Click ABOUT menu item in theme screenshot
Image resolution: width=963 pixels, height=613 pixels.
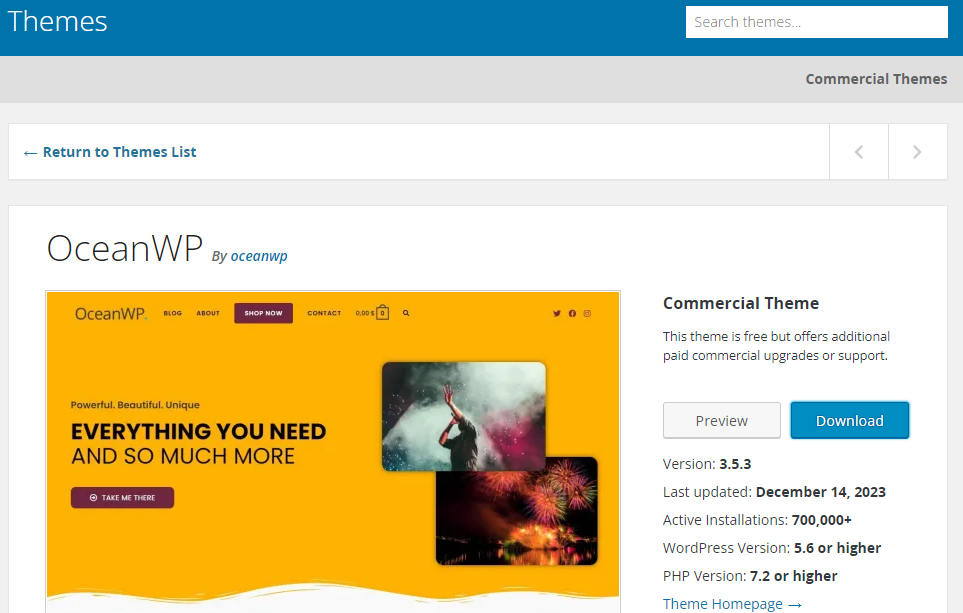pyautogui.click(x=208, y=313)
